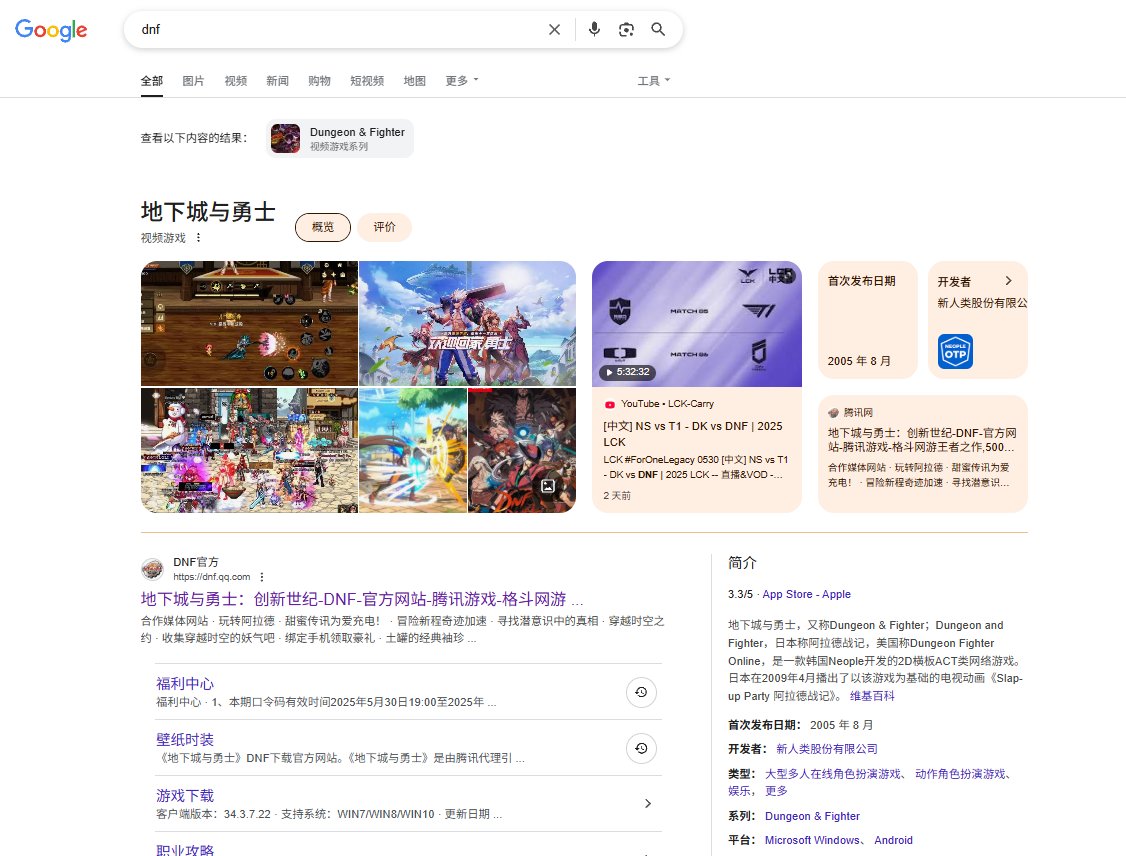Expand the 更多 dropdown
Viewport: 1126px width, 856px height.
point(462,80)
